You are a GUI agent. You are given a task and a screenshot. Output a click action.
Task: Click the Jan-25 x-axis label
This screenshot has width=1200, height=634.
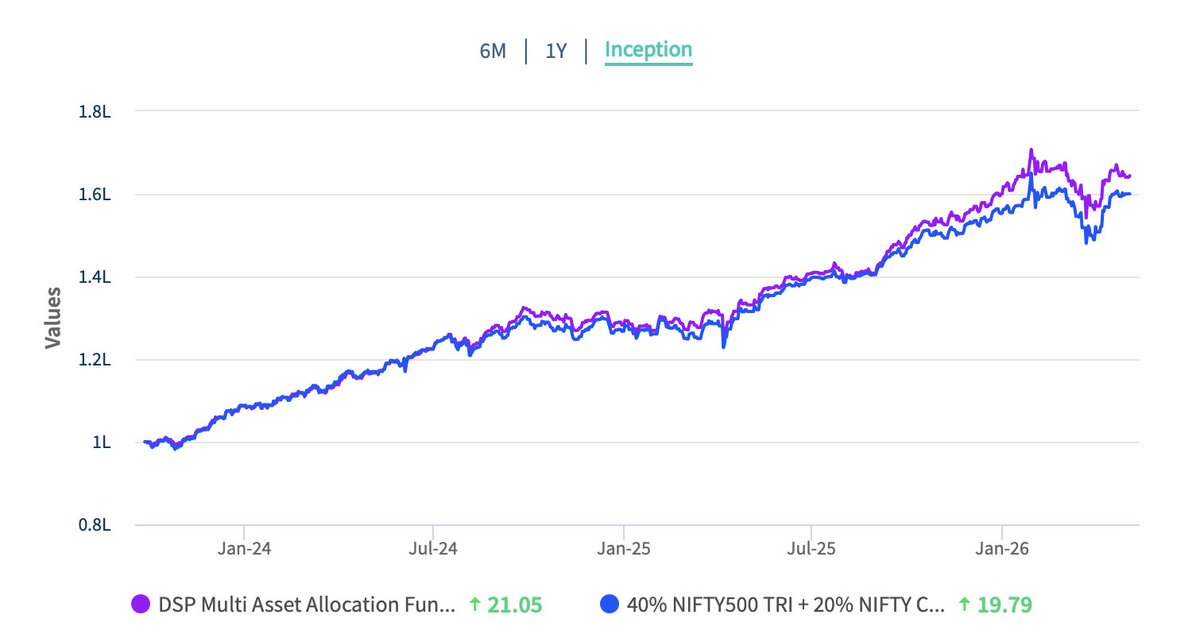(x=624, y=548)
